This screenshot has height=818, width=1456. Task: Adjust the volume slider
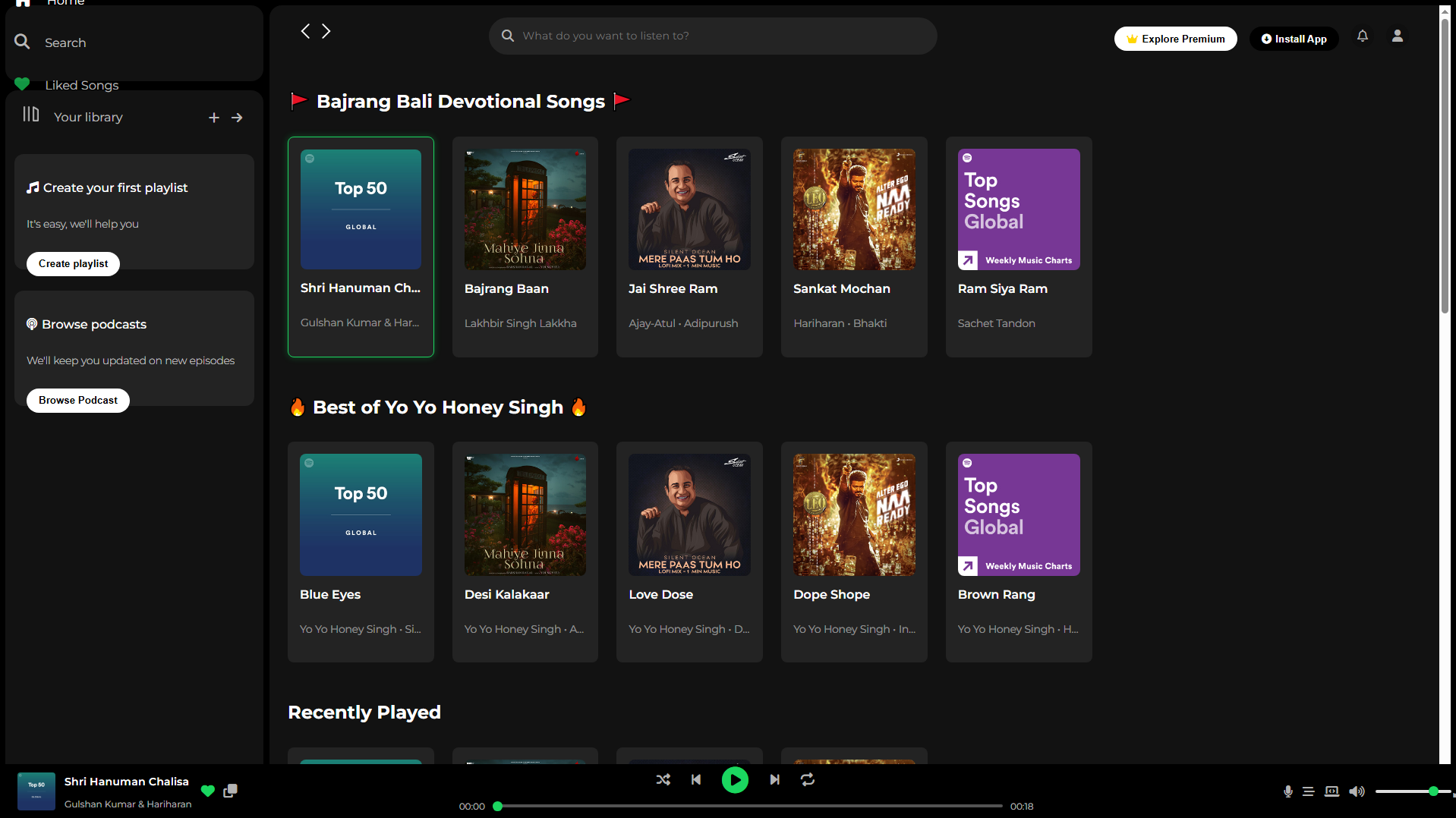click(1414, 791)
